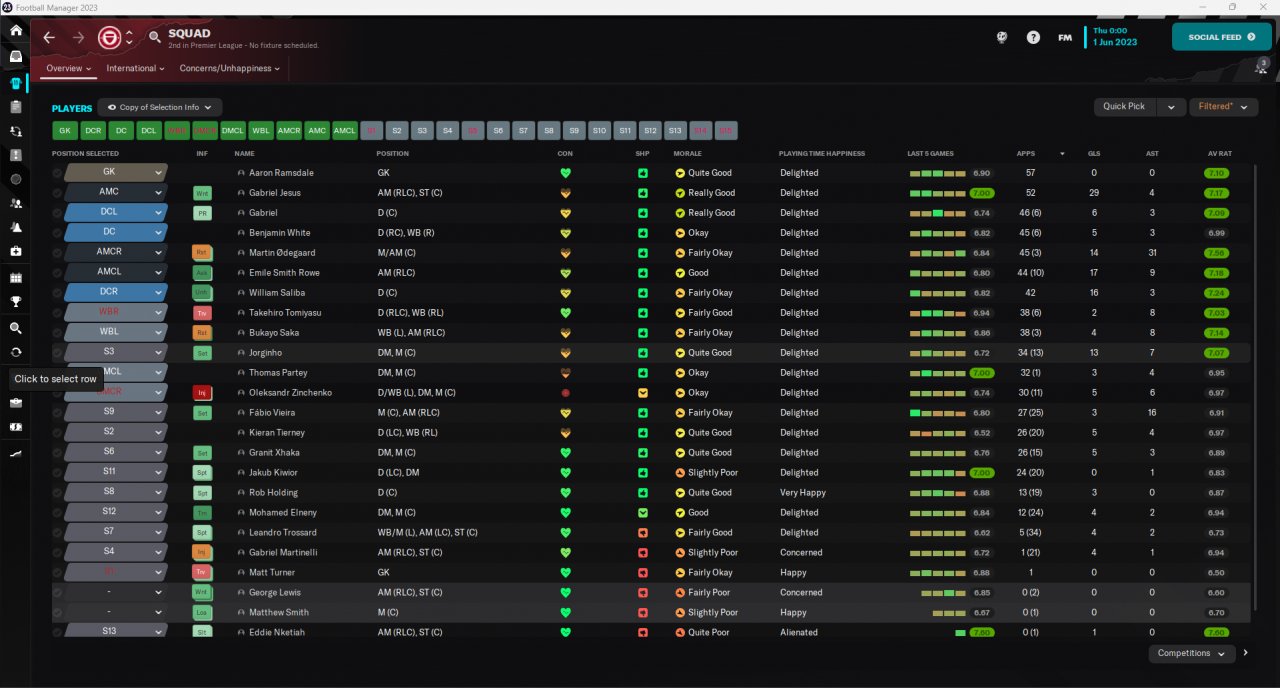Tick the selection circle for Kieran Tierney
This screenshot has width=1280, height=688.
coord(57,433)
